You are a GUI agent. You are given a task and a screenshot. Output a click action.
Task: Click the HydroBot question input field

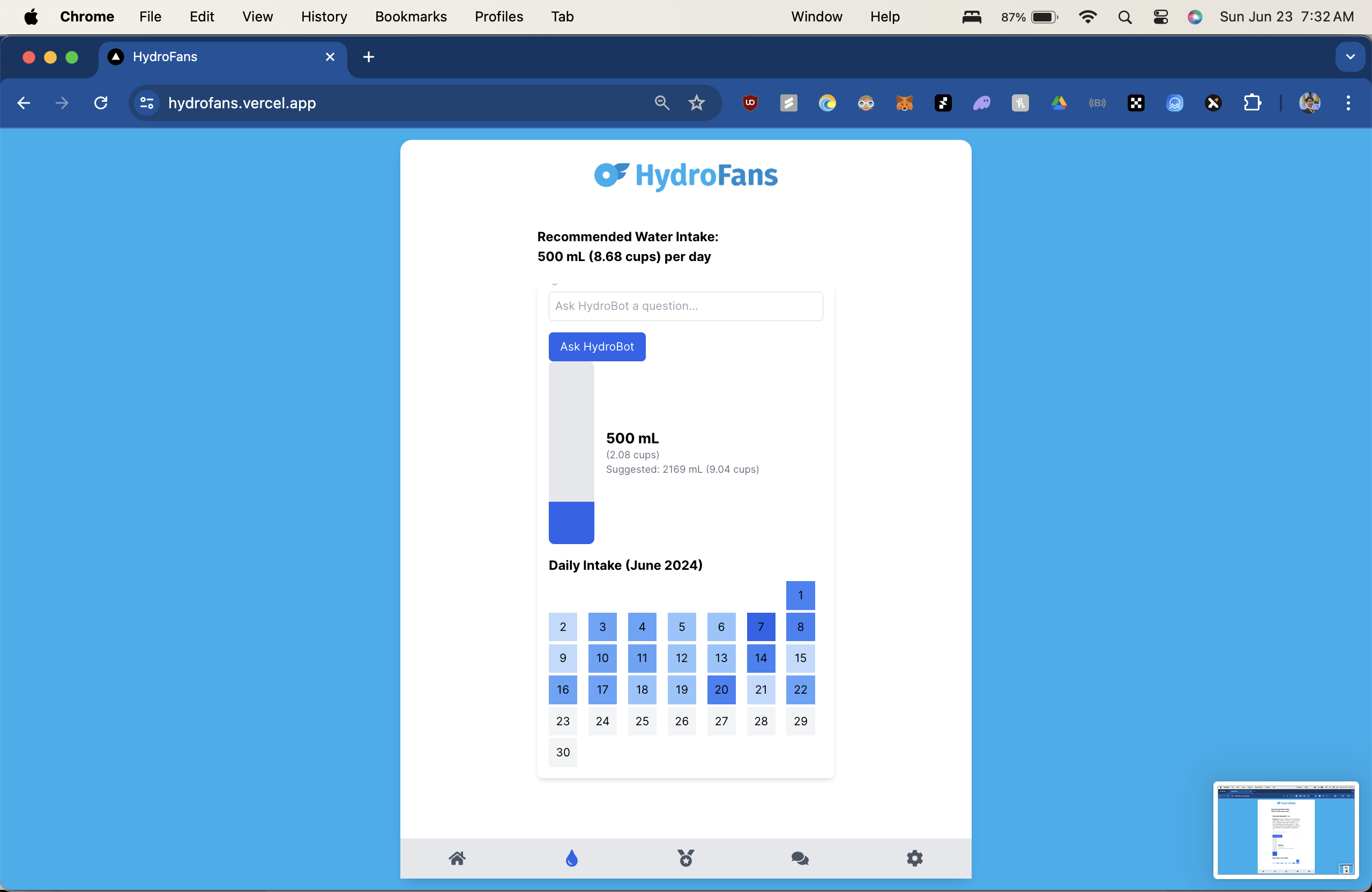pos(685,306)
